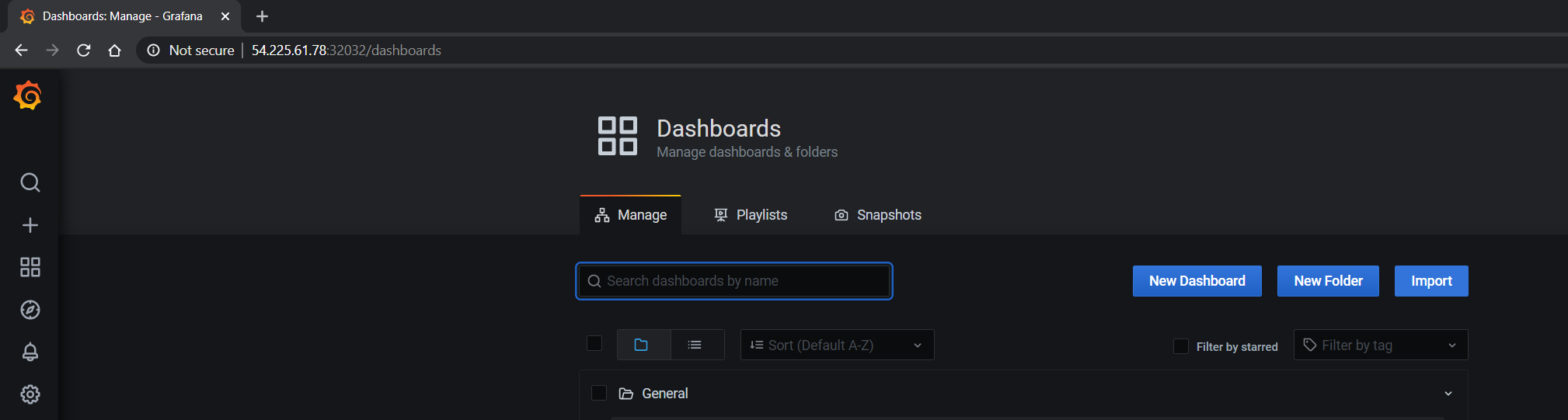1568x420 pixels.
Task: Switch to the Playlists tab
Action: (751, 215)
